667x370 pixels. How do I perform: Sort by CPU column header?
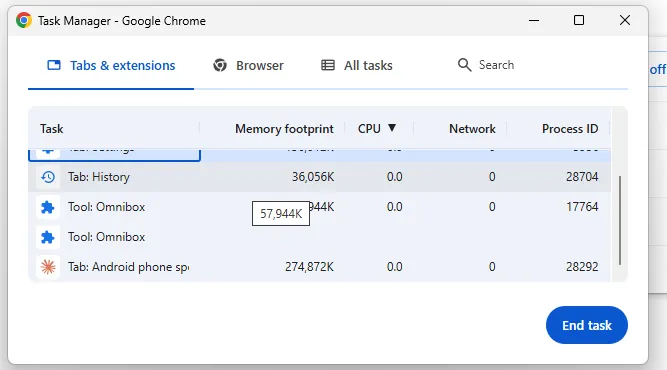pyautogui.click(x=369, y=129)
